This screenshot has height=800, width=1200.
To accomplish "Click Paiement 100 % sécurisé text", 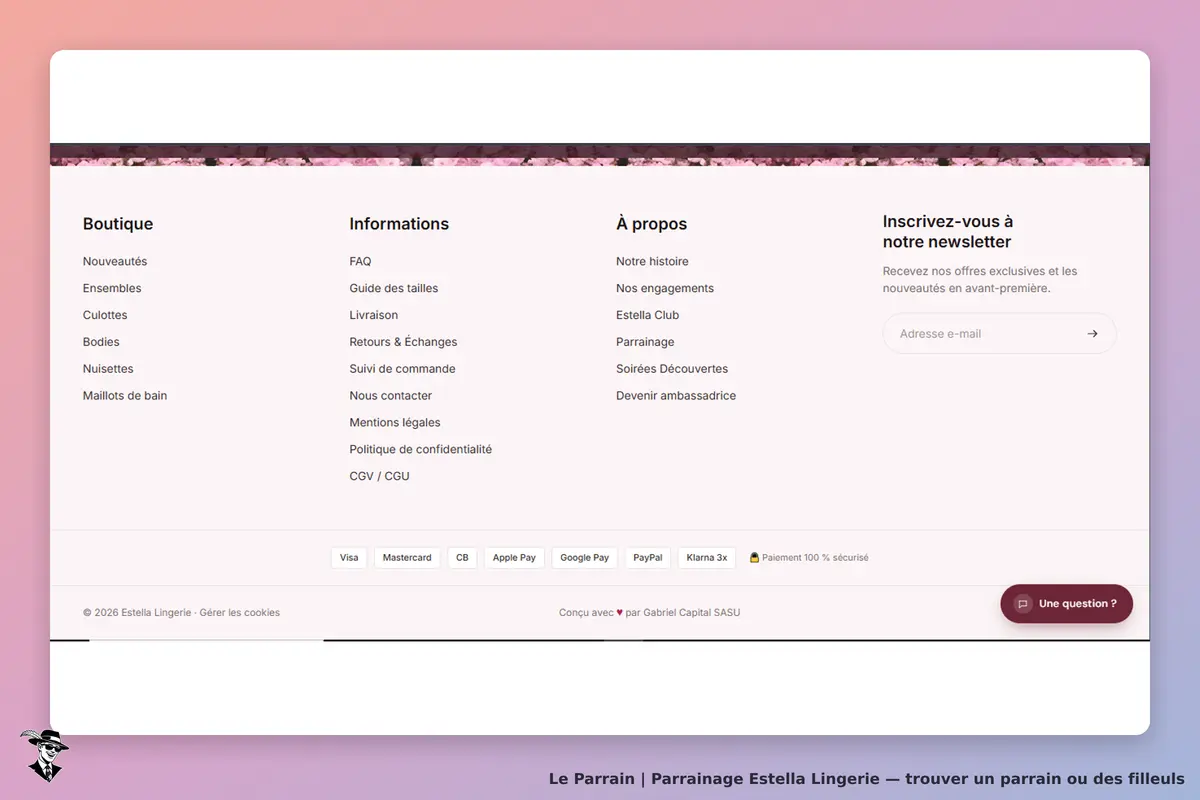I will (815, 558).
